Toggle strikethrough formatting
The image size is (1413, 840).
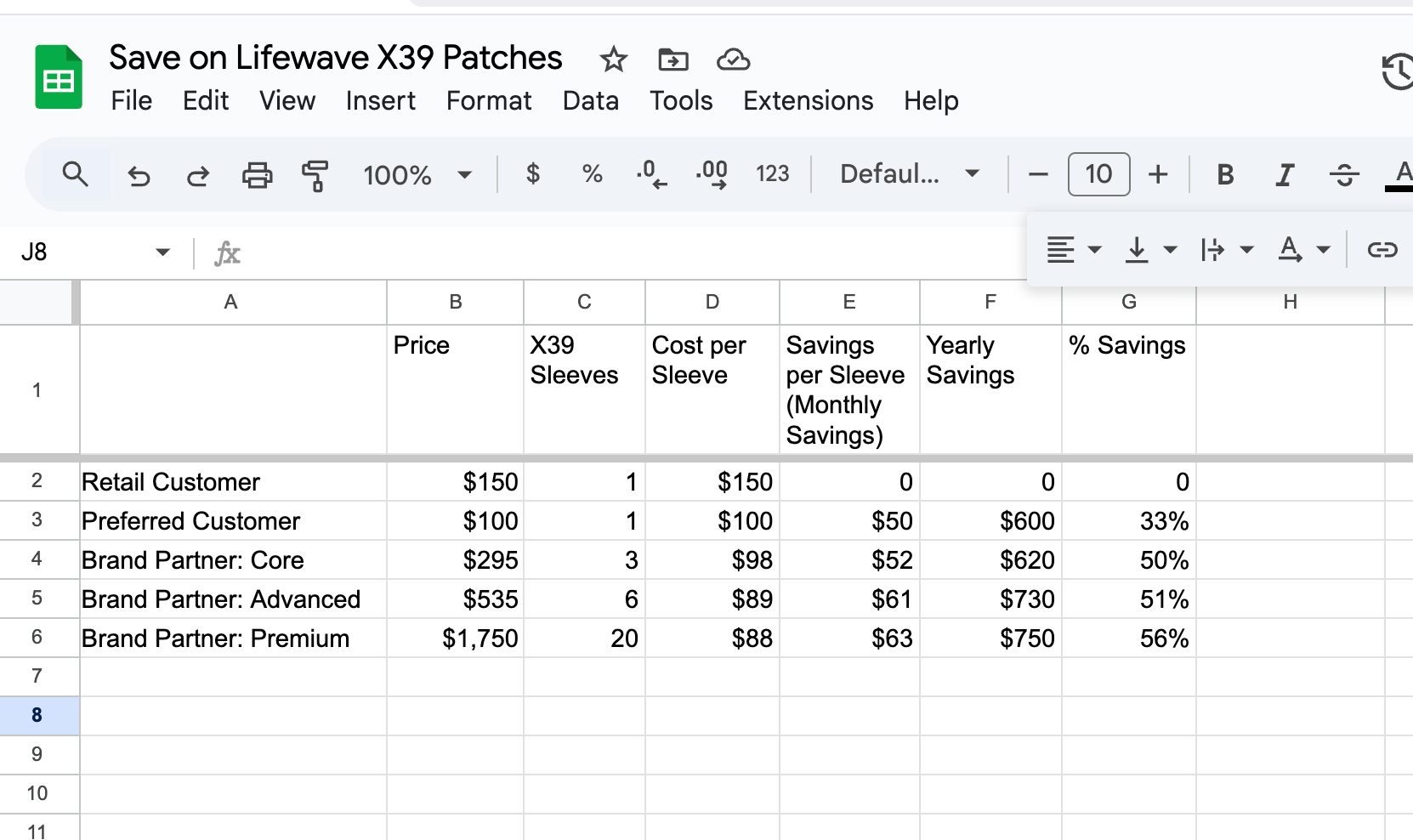tap(1344, 175)
